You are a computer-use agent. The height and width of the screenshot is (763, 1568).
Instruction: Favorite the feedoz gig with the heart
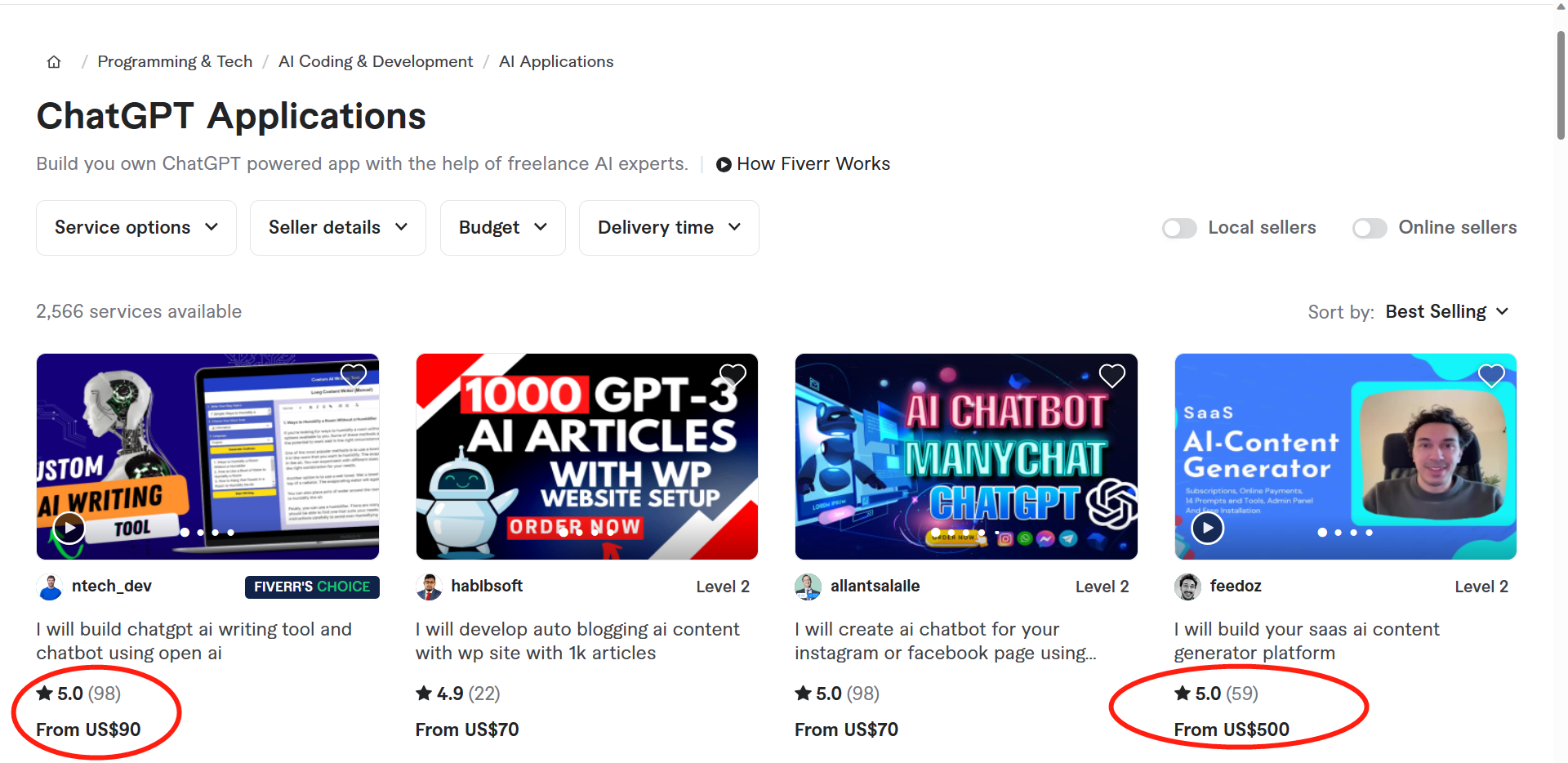tap(1491, 375)
